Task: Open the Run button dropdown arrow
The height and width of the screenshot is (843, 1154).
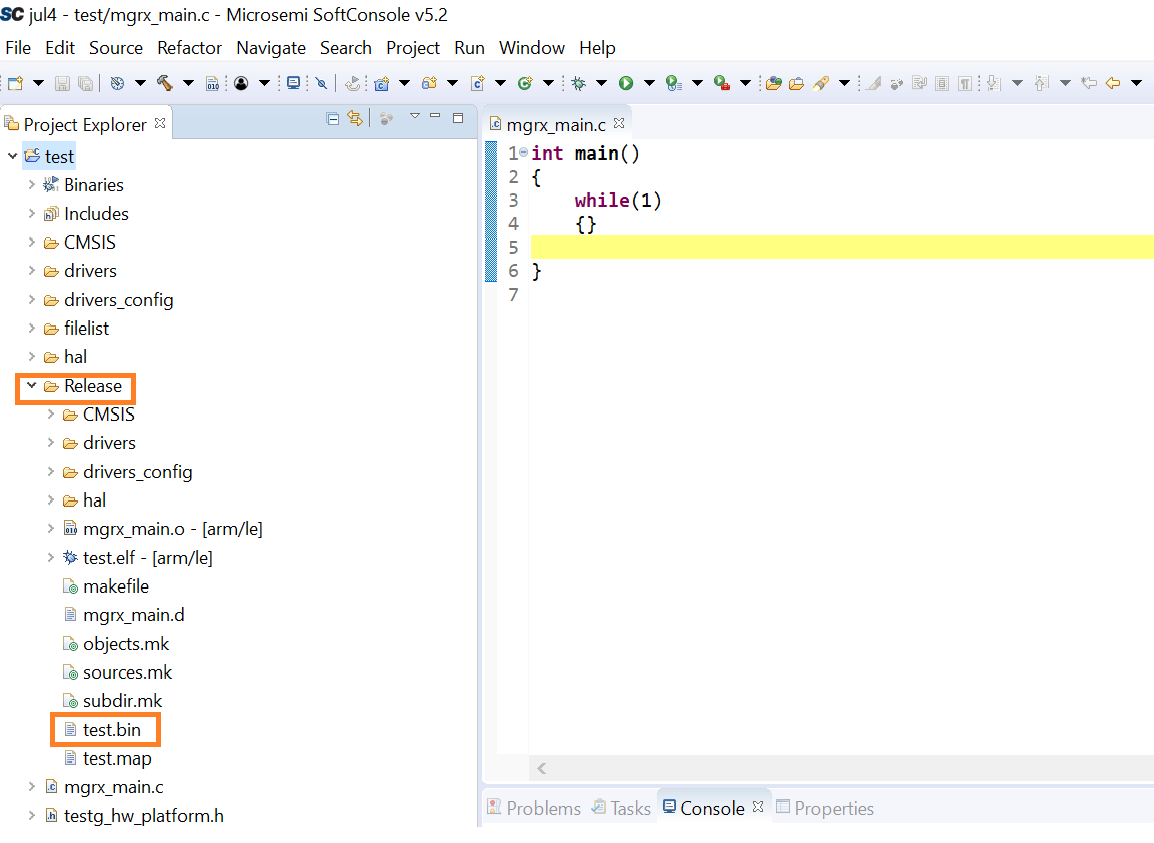Action: [649, 83]
